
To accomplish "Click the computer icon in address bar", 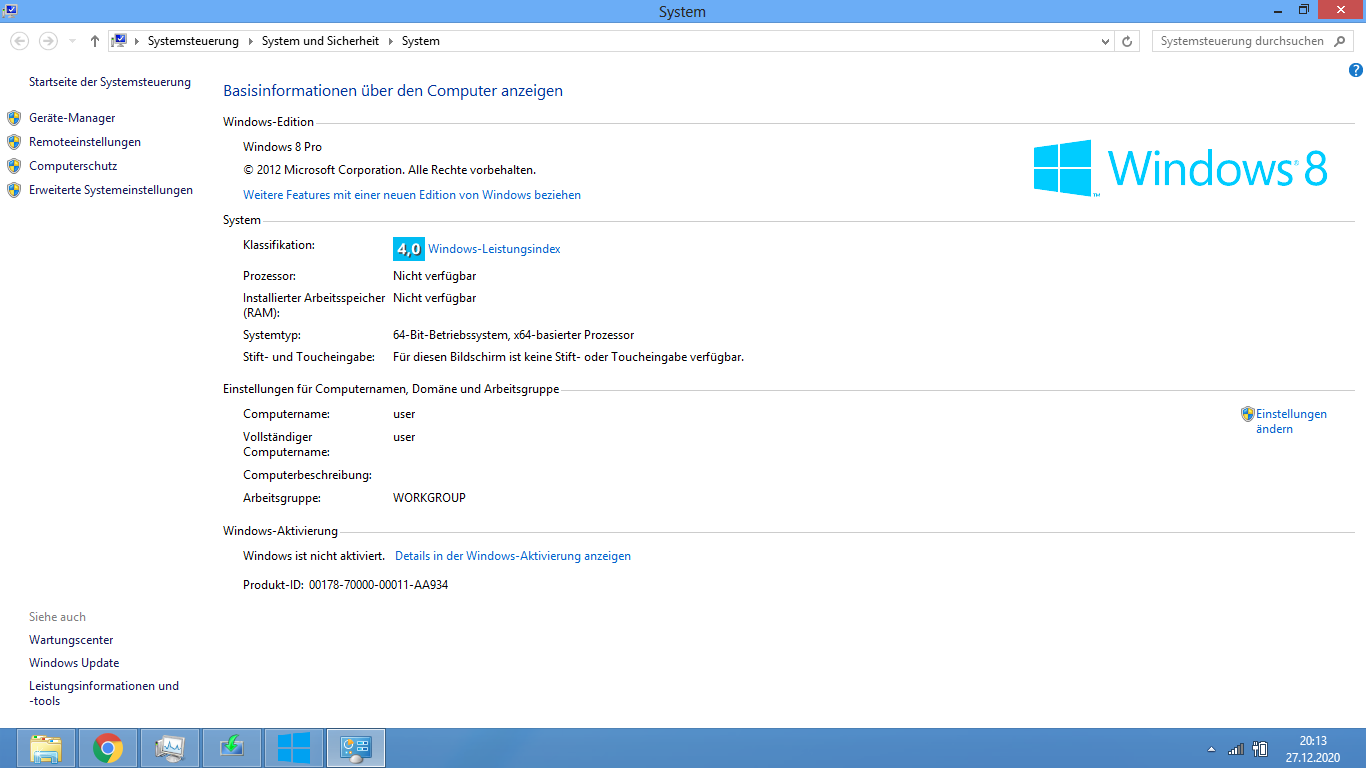I will click(120, 41).
